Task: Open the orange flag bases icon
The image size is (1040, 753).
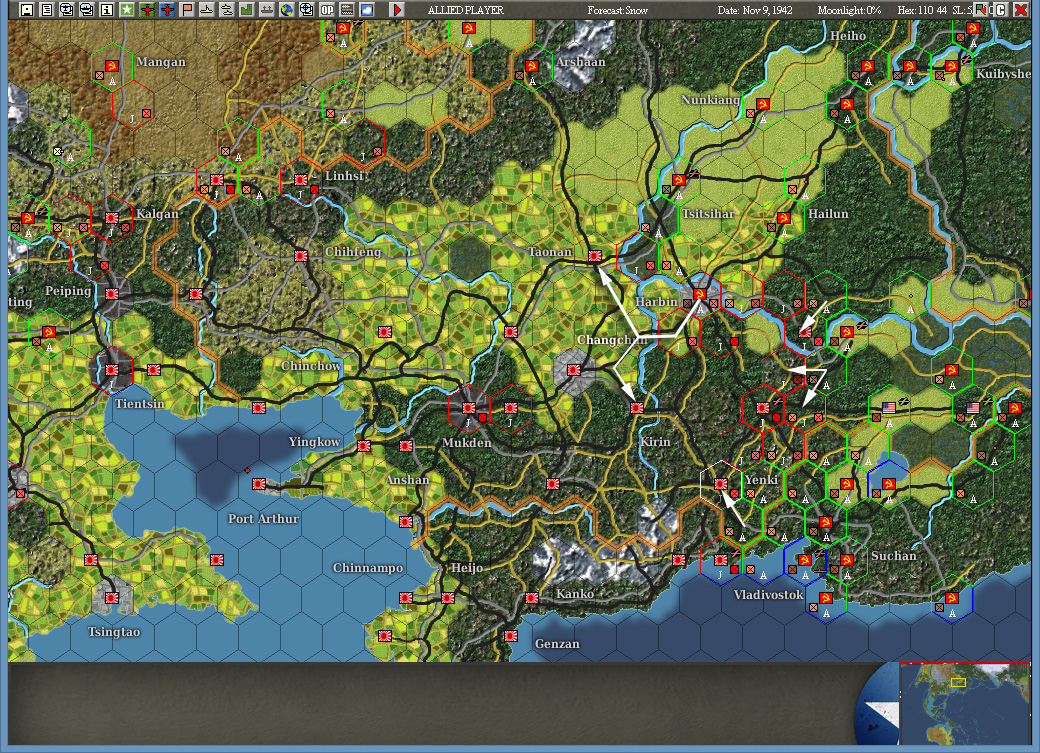Action: tap(187, 10)
